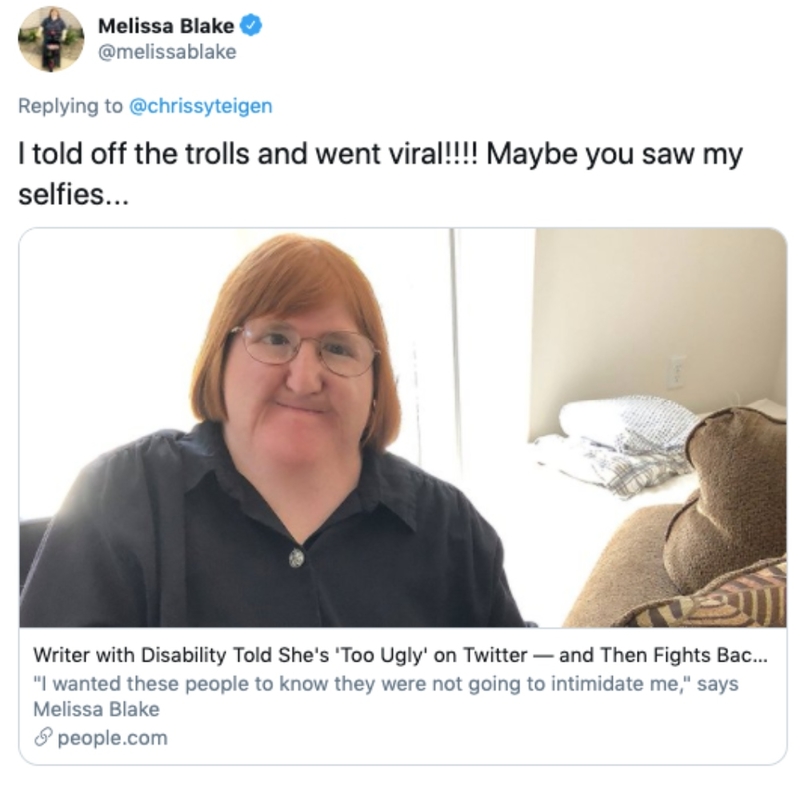Click the link chain icon
The width and height of the screenshot is (800, 800).
pyautogui.click(x=43, y=738)
